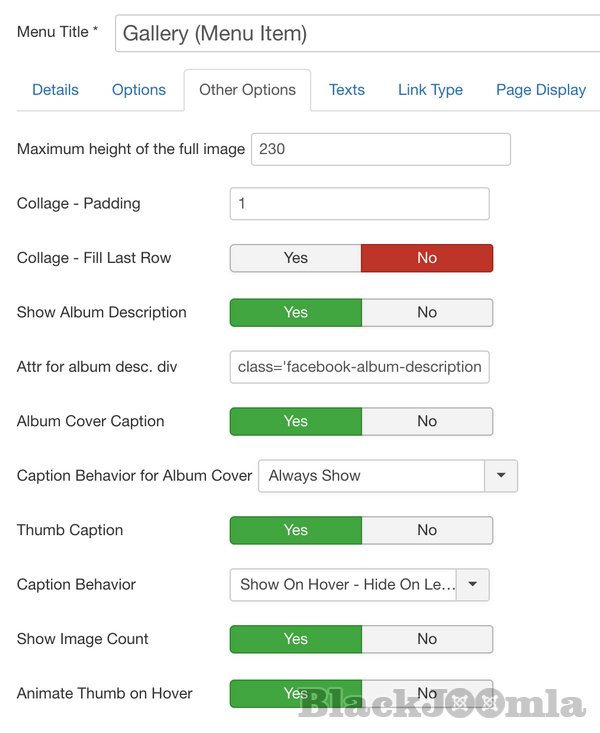Go to the Link Type tab

[430, 90]
